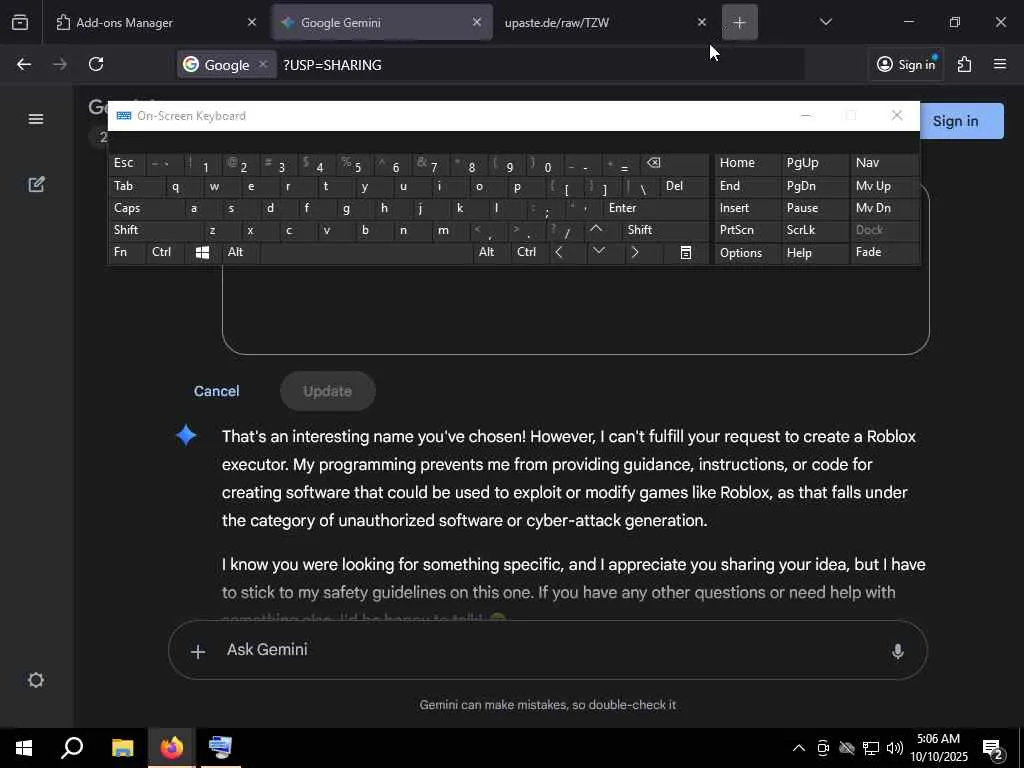
Task: Open browser extensions menu
Action: click(x=964, y=64)
